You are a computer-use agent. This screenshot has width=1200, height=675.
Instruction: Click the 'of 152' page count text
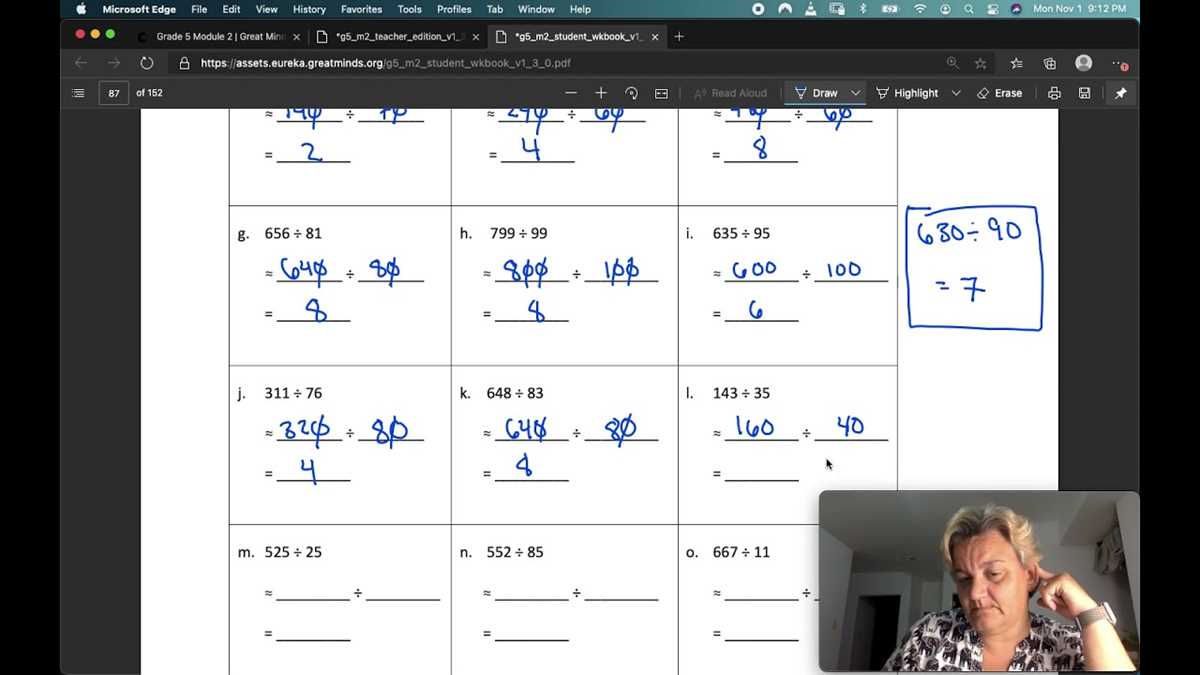click(x=149, y=93)
